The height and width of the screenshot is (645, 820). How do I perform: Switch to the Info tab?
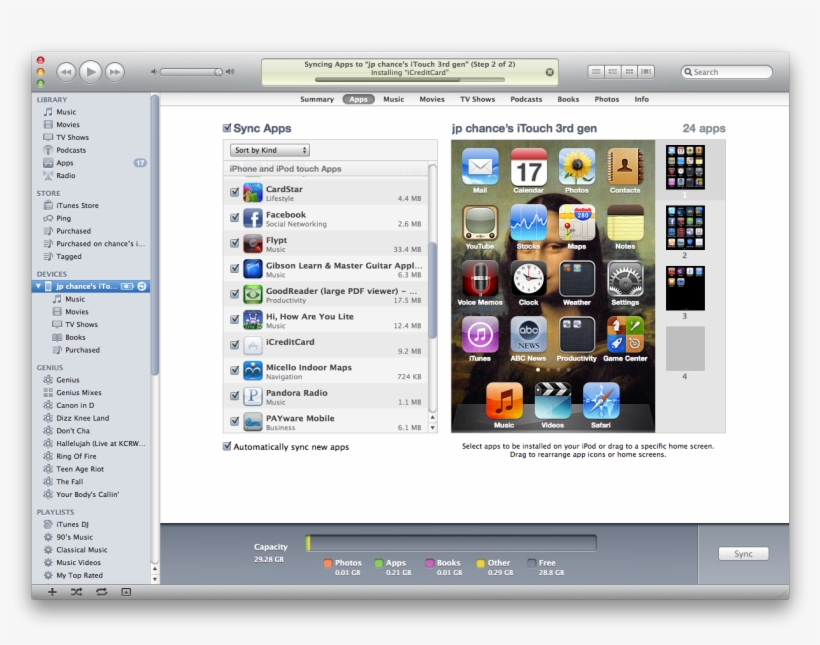[642, 99]
